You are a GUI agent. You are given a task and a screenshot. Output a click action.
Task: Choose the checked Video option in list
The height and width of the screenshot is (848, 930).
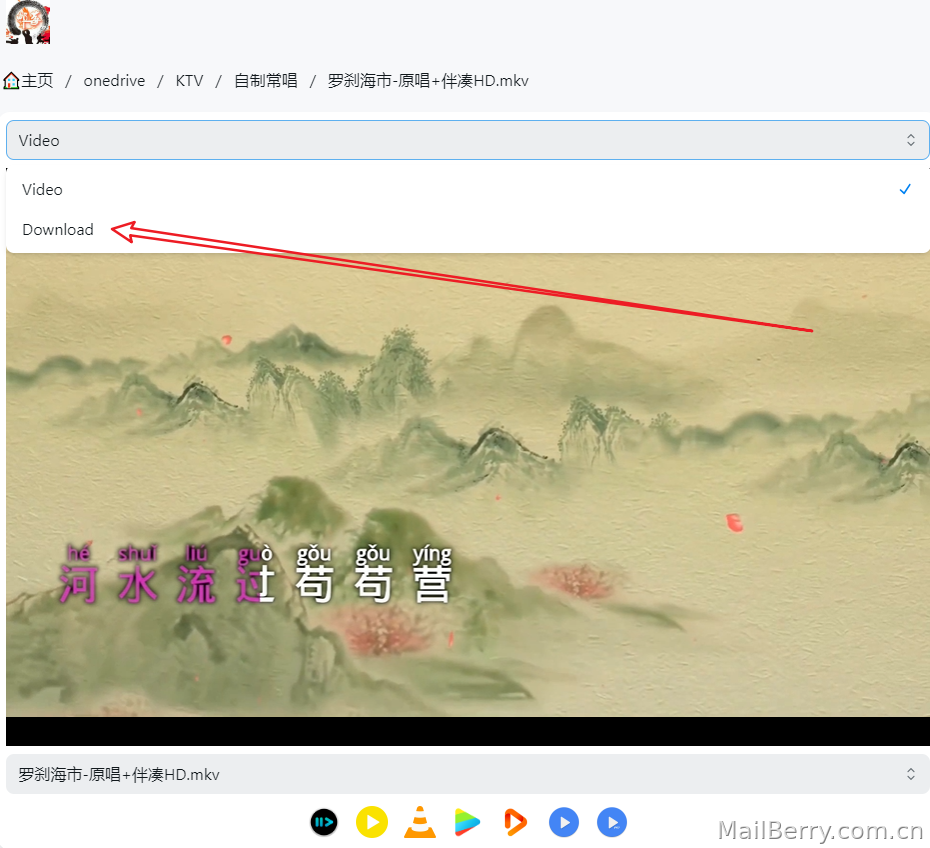(x=467, y=190)
